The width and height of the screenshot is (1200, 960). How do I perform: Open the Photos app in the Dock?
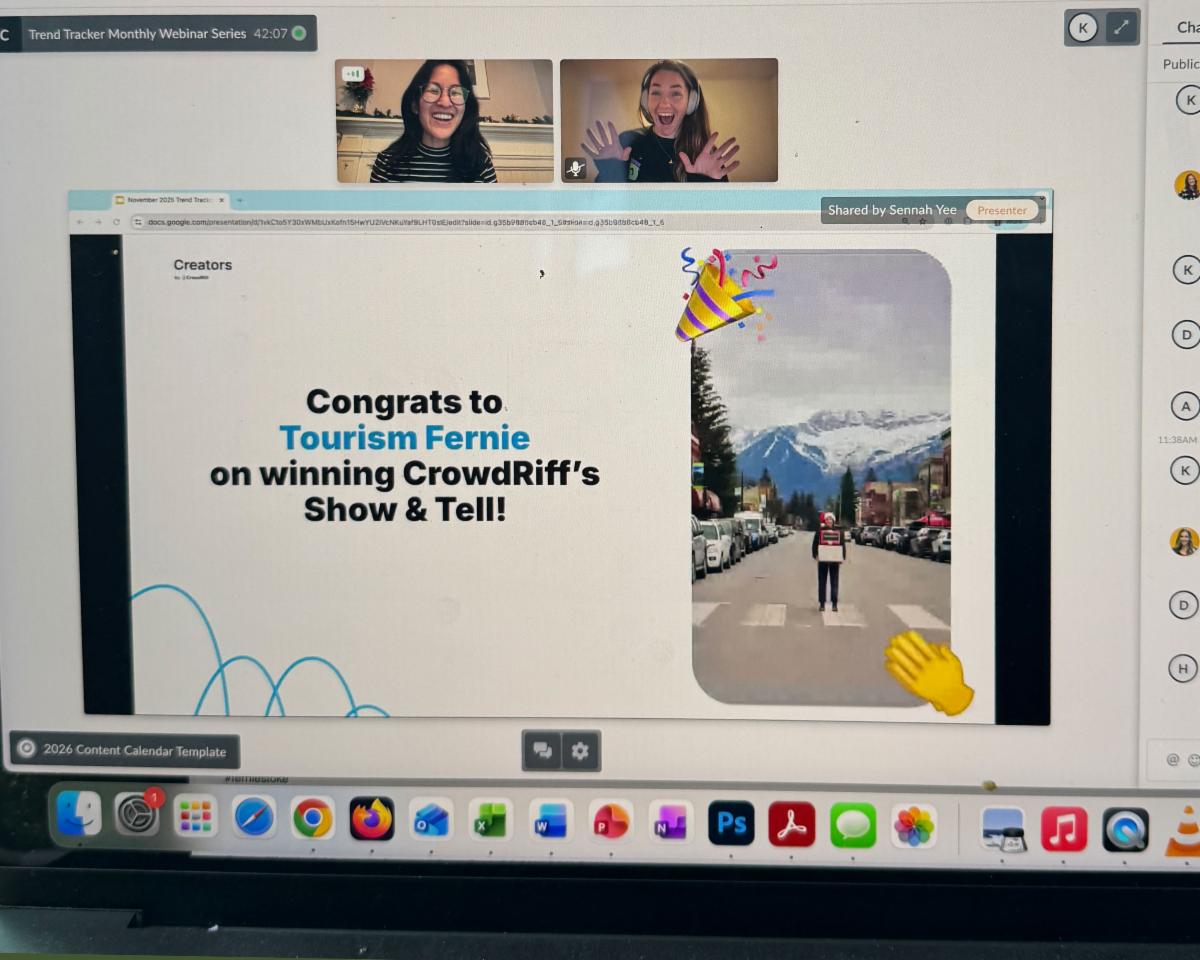click(x=914, y=827)
